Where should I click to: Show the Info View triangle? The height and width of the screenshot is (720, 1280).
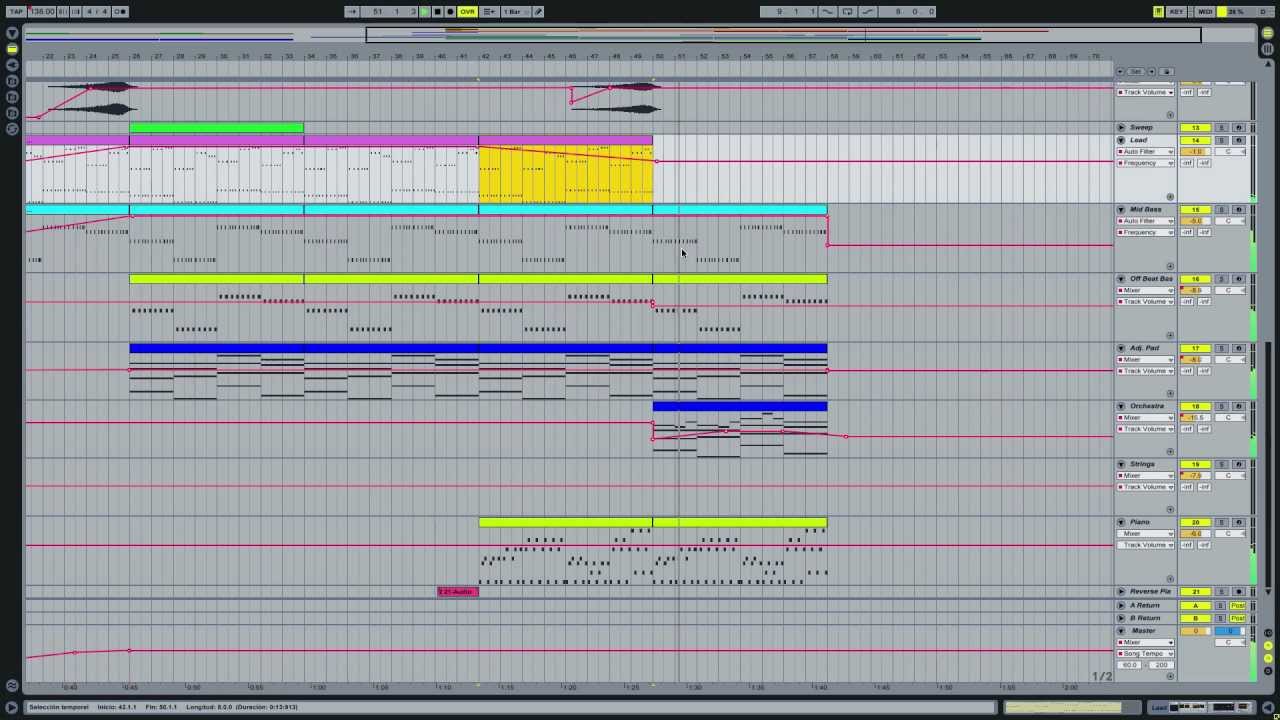(11, 707)
